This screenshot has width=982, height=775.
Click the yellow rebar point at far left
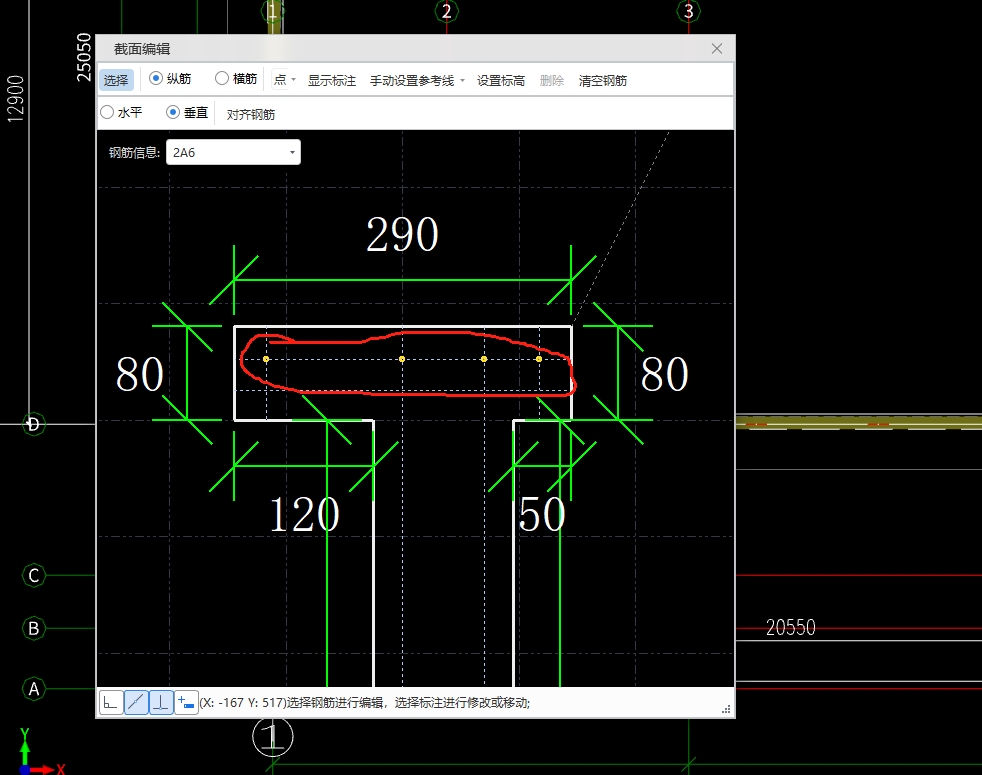click(x=266, y=359)
